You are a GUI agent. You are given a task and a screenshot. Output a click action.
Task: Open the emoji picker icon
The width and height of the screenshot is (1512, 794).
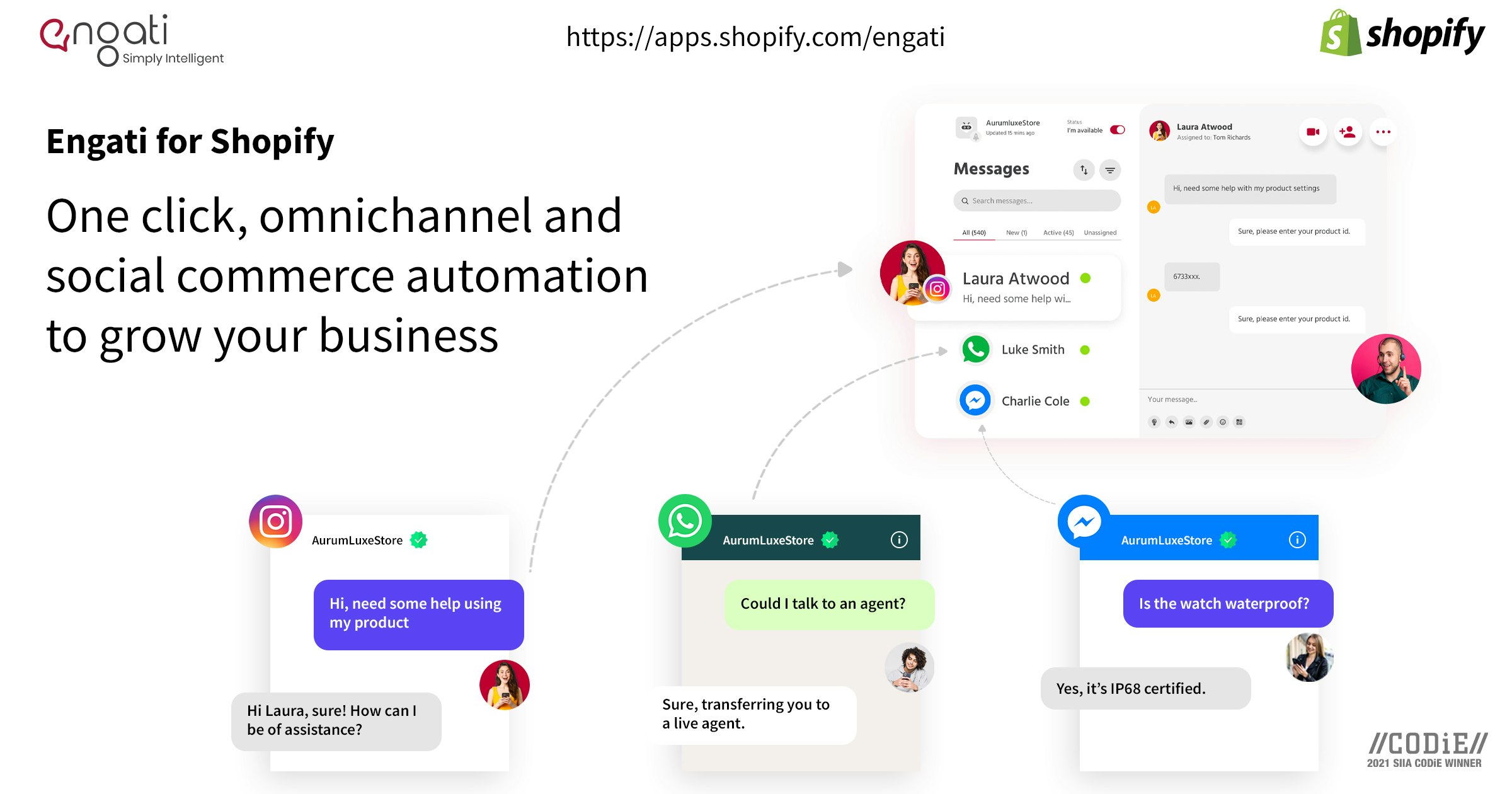(1223, 422)
